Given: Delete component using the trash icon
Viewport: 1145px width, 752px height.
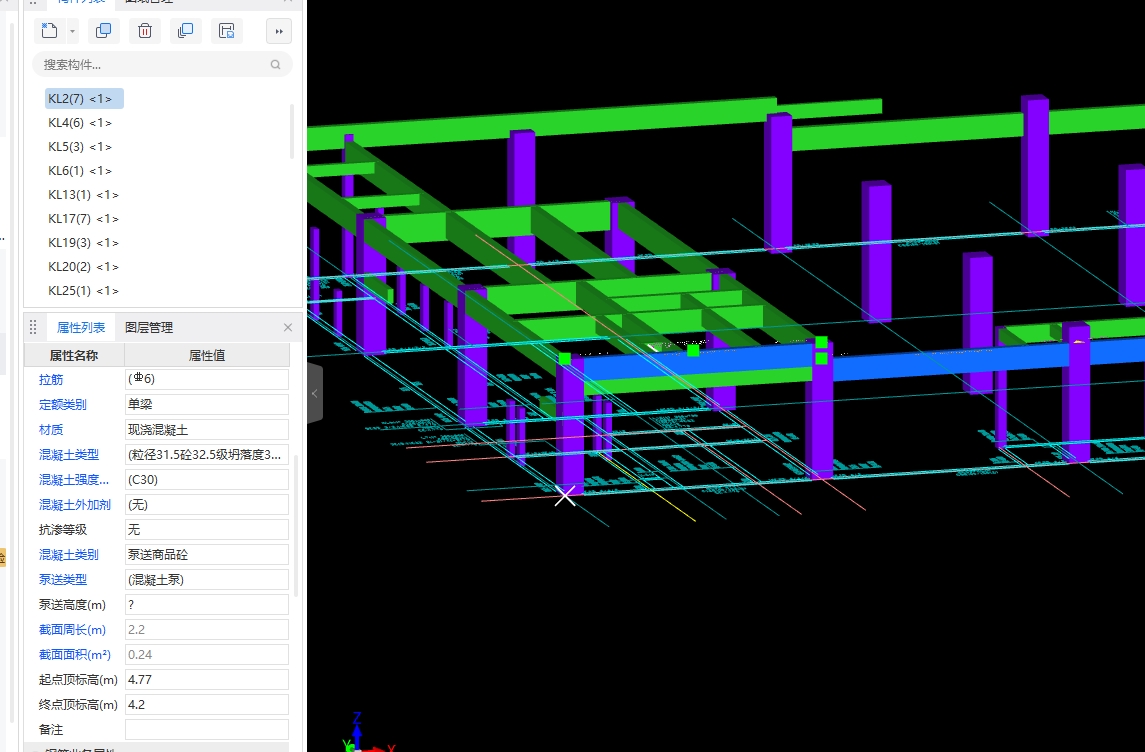Looking at the screenshot, I should pyautogui.click(x=145, y=31).
